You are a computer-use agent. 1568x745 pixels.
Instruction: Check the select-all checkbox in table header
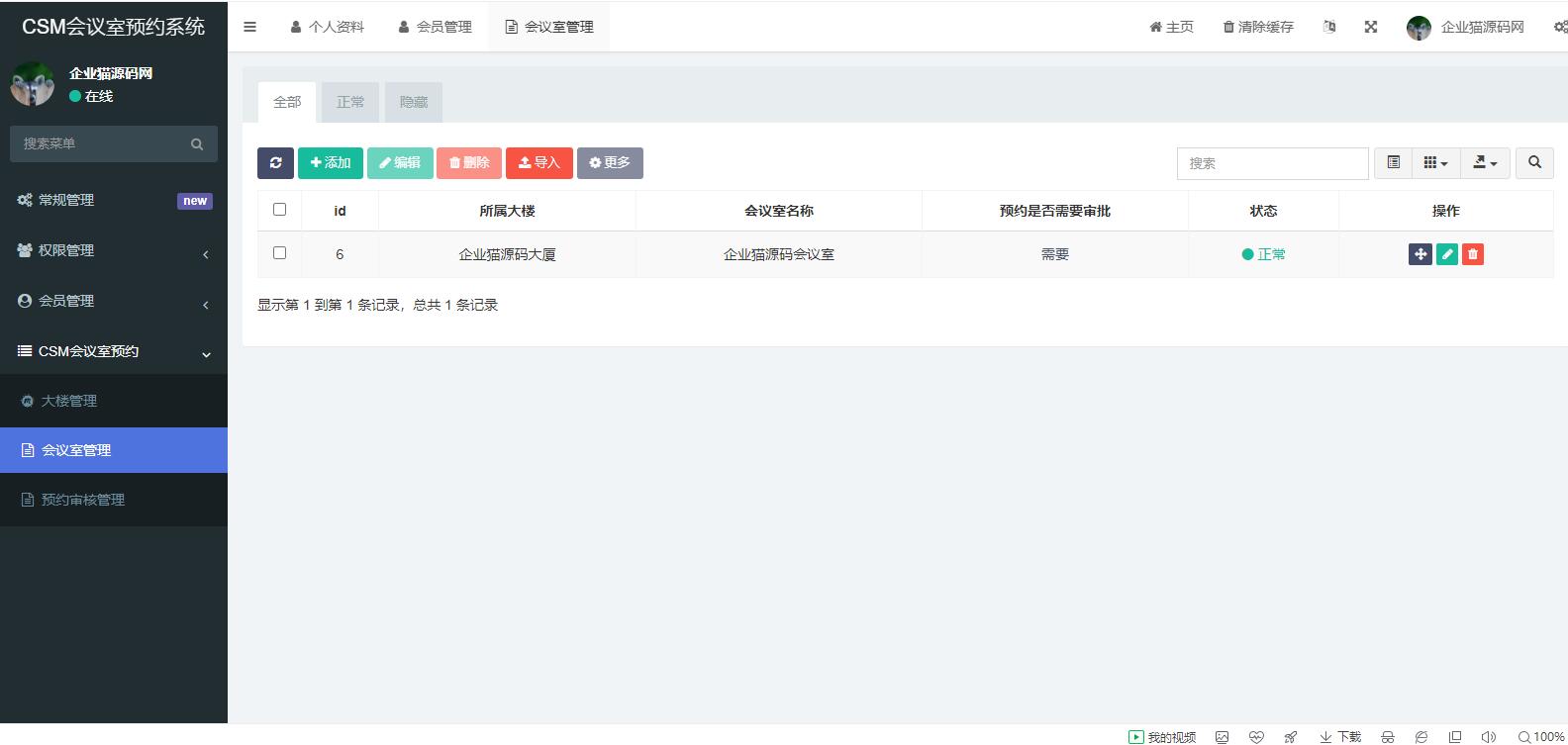click(x=279, y=210)
